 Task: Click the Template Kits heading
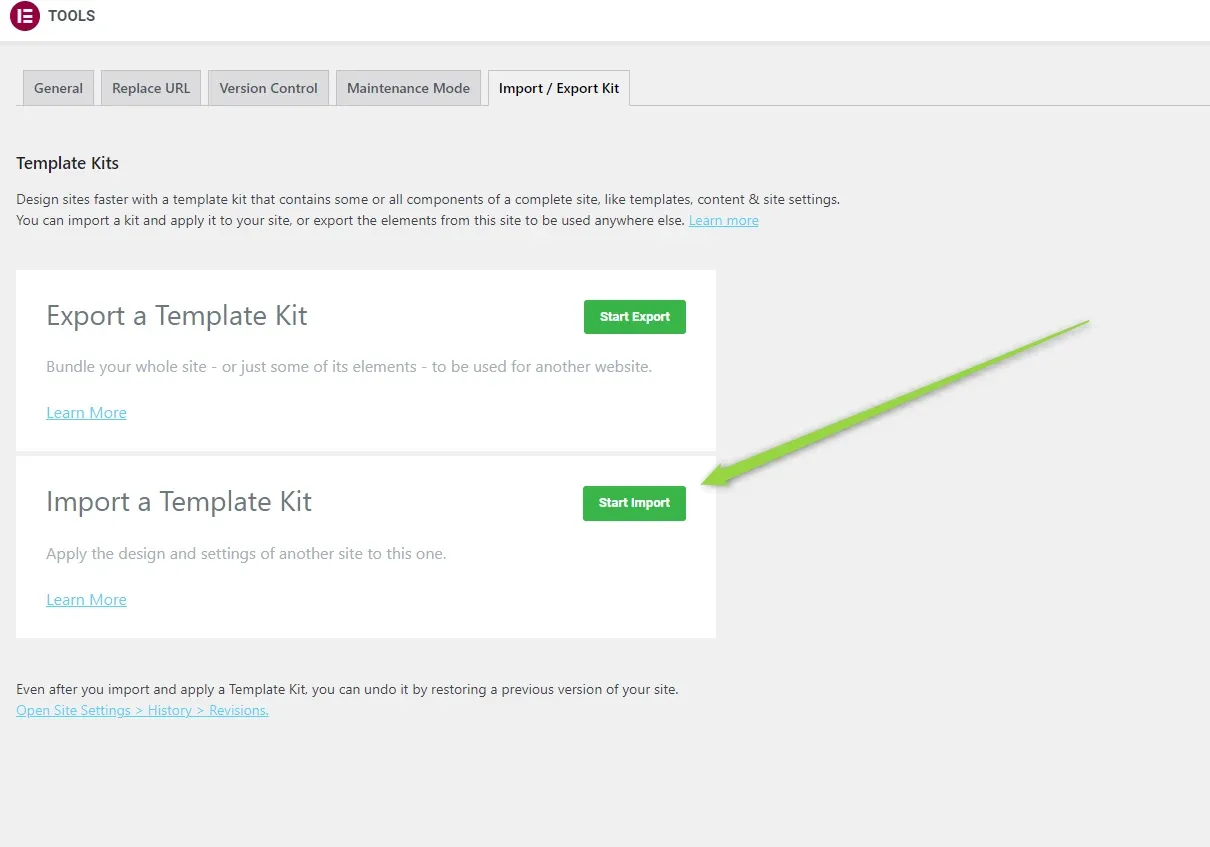coord(67,163)
